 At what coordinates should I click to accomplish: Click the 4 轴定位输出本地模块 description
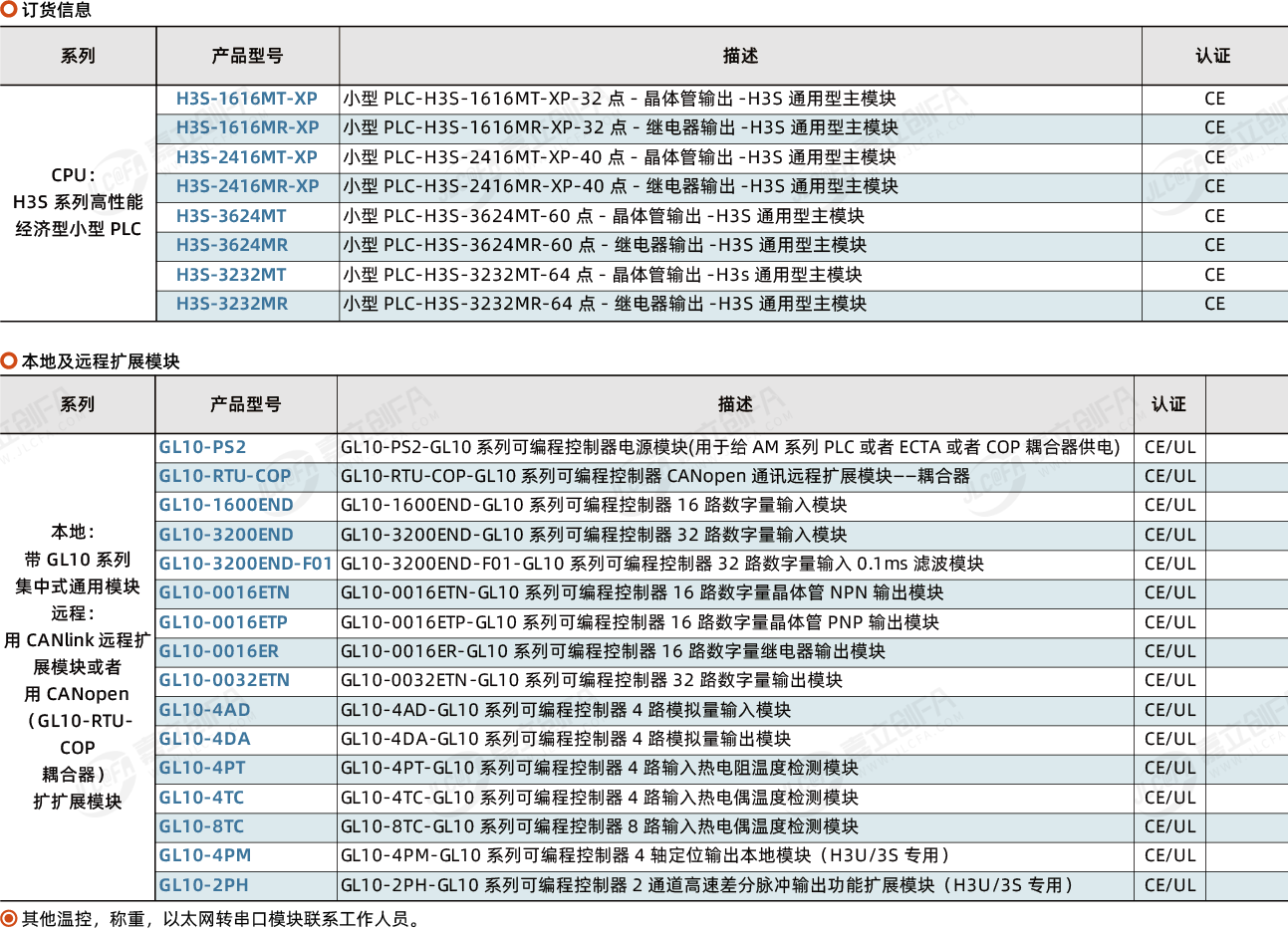coord(646,855)
